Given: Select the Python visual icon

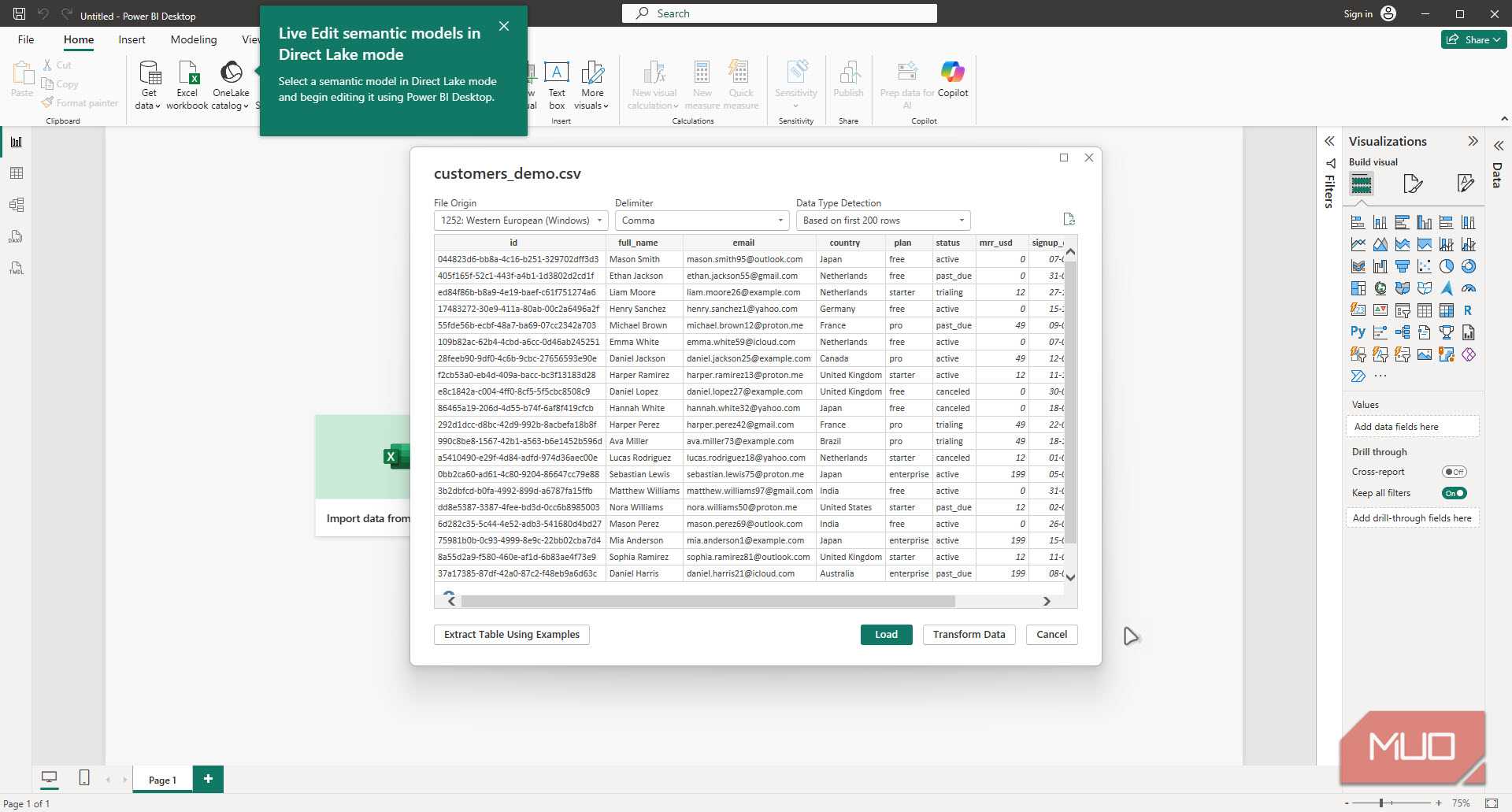Looking at the screenshot, I should pos(1358,332).
